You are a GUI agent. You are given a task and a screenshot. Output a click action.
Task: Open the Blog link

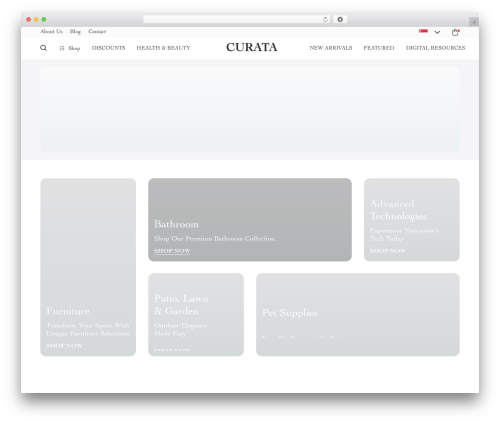tap(75, 31)
